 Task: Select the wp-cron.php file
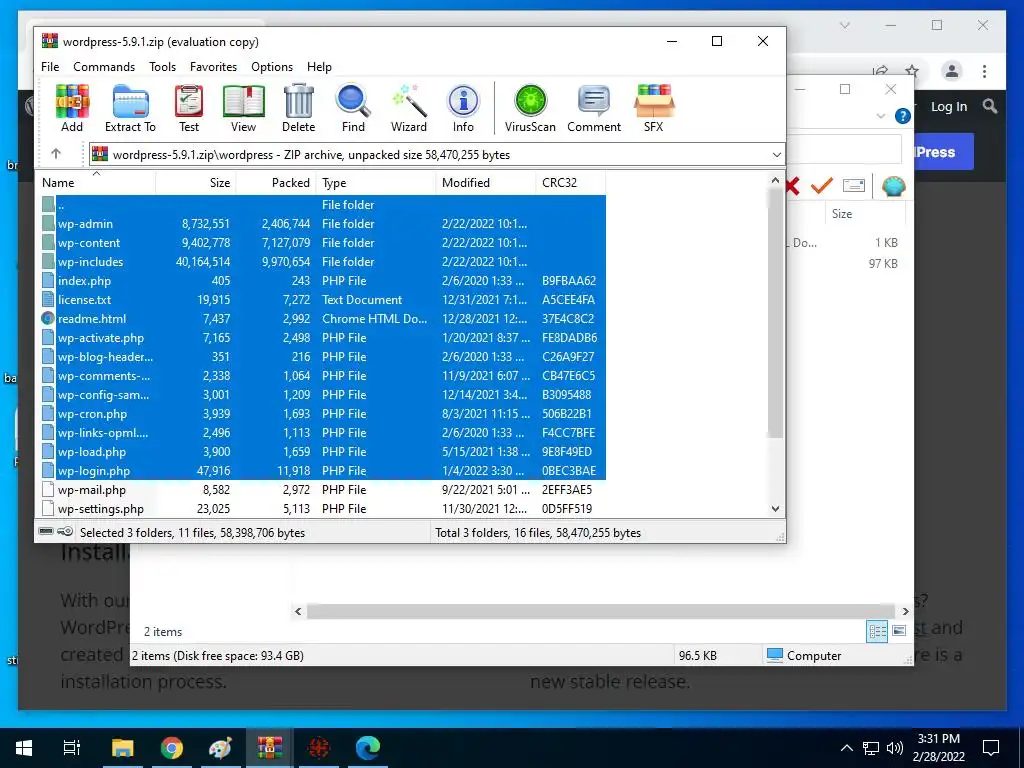coord(323,414)
